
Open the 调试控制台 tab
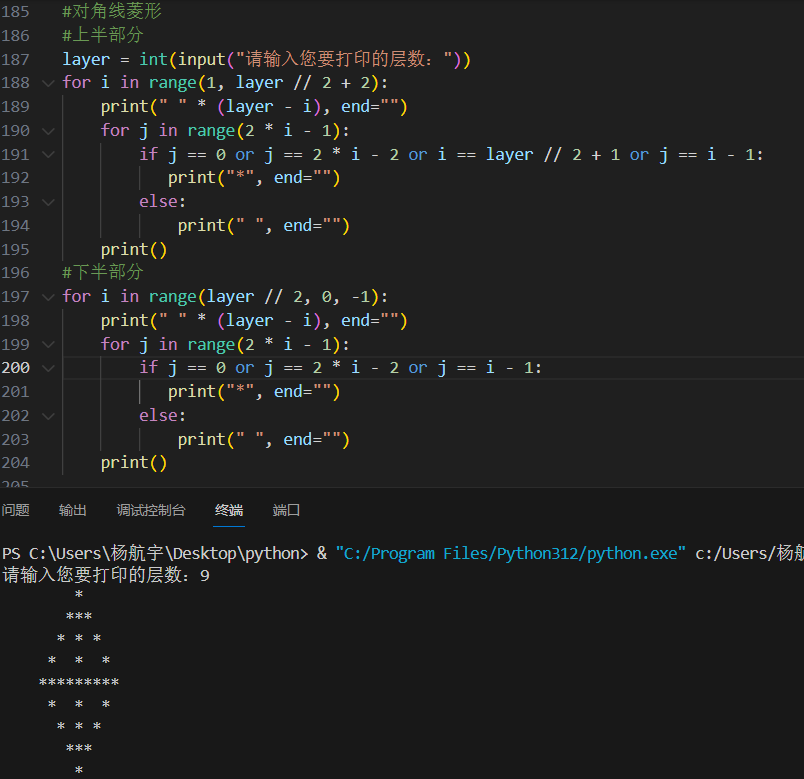[x=151, y=510]
